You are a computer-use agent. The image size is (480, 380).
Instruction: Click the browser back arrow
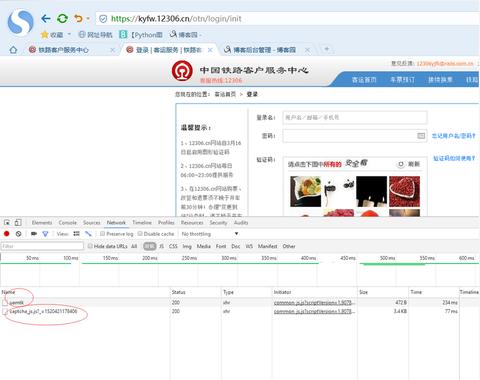[46, 19]
